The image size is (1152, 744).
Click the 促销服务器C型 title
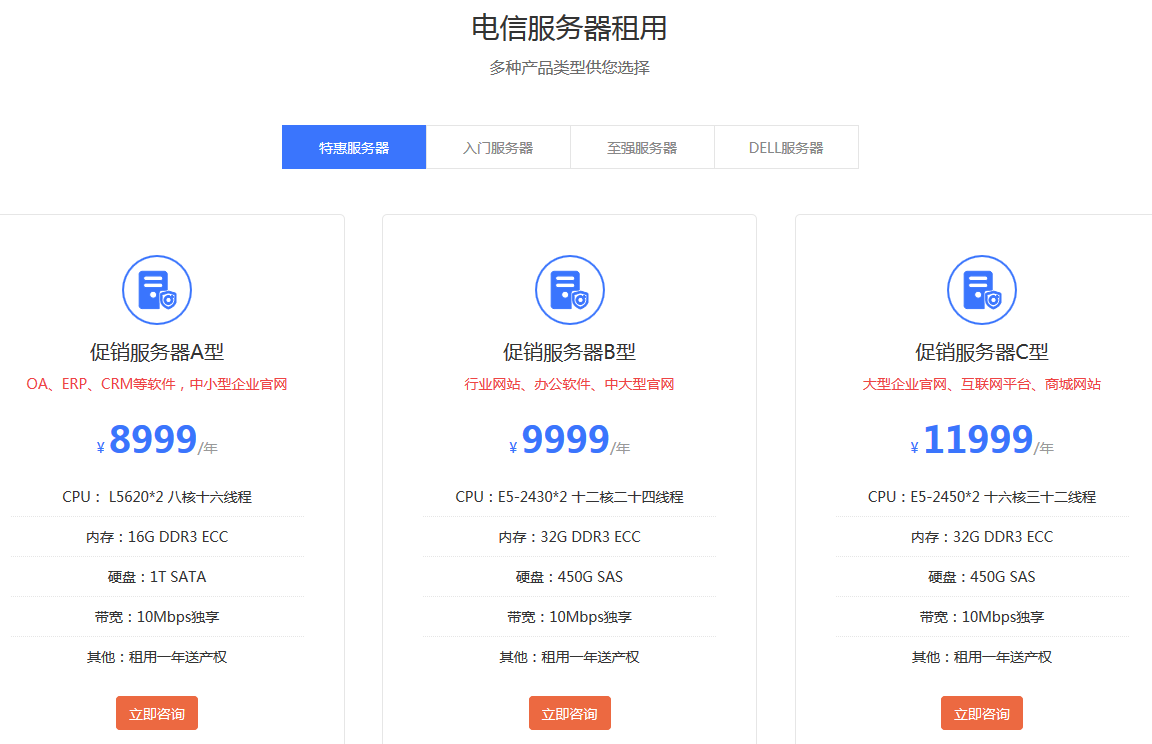point(982,352)
